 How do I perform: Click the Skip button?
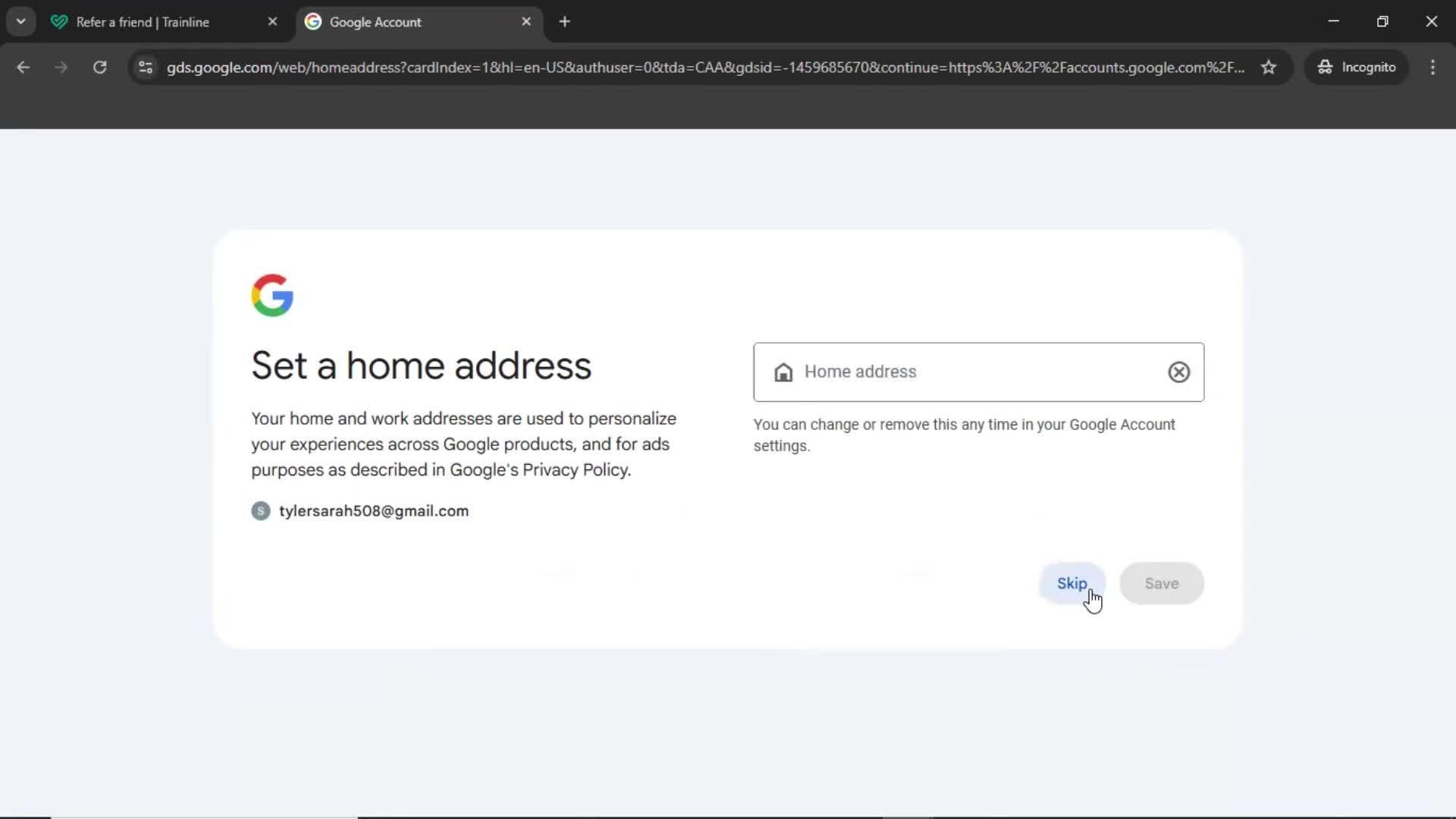(x=1072, y=583)
